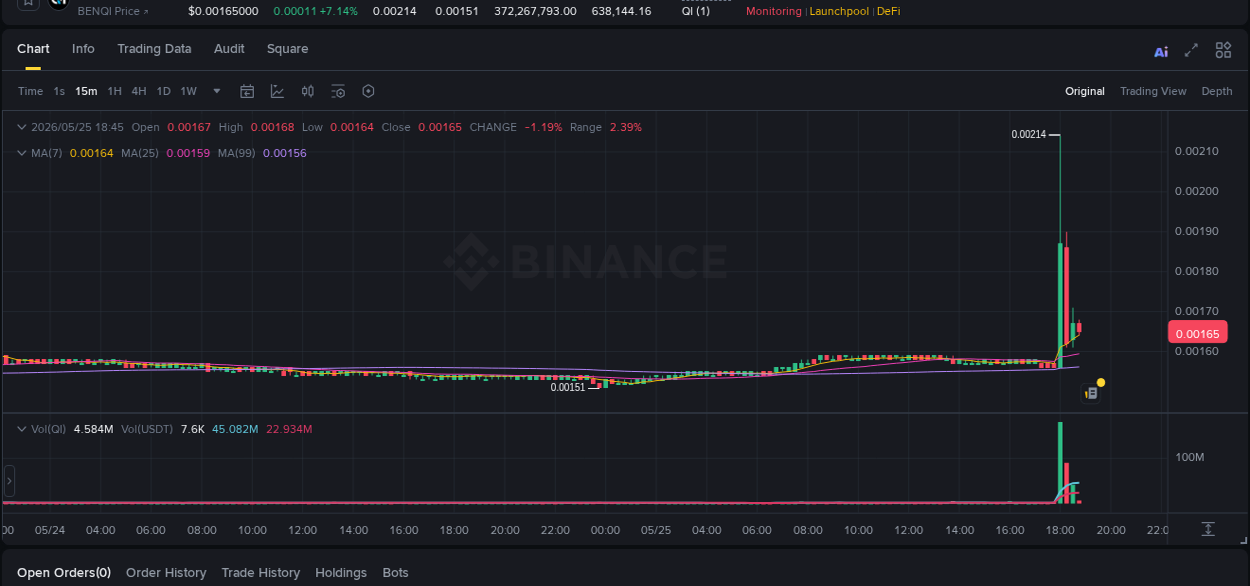Add pair to favorites star
Viewport: 1250px width, 586px height.
point(29,4)
